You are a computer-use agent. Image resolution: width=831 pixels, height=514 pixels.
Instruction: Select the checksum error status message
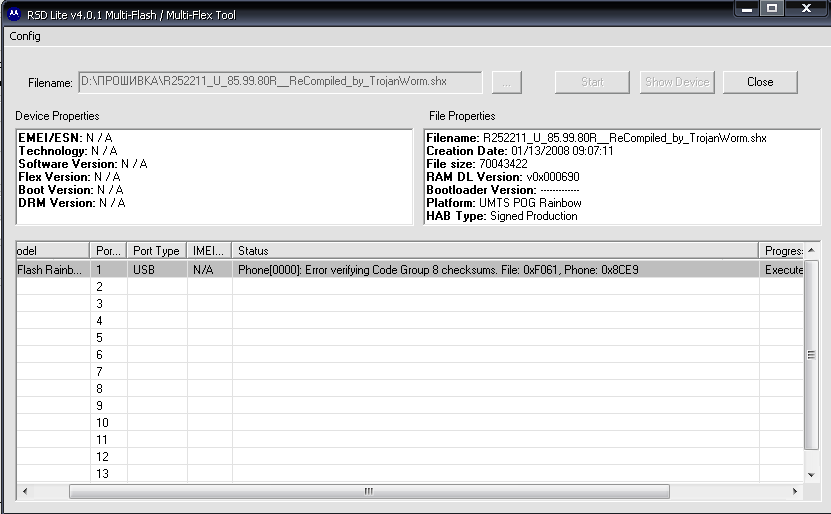click(x=438, y=270)
